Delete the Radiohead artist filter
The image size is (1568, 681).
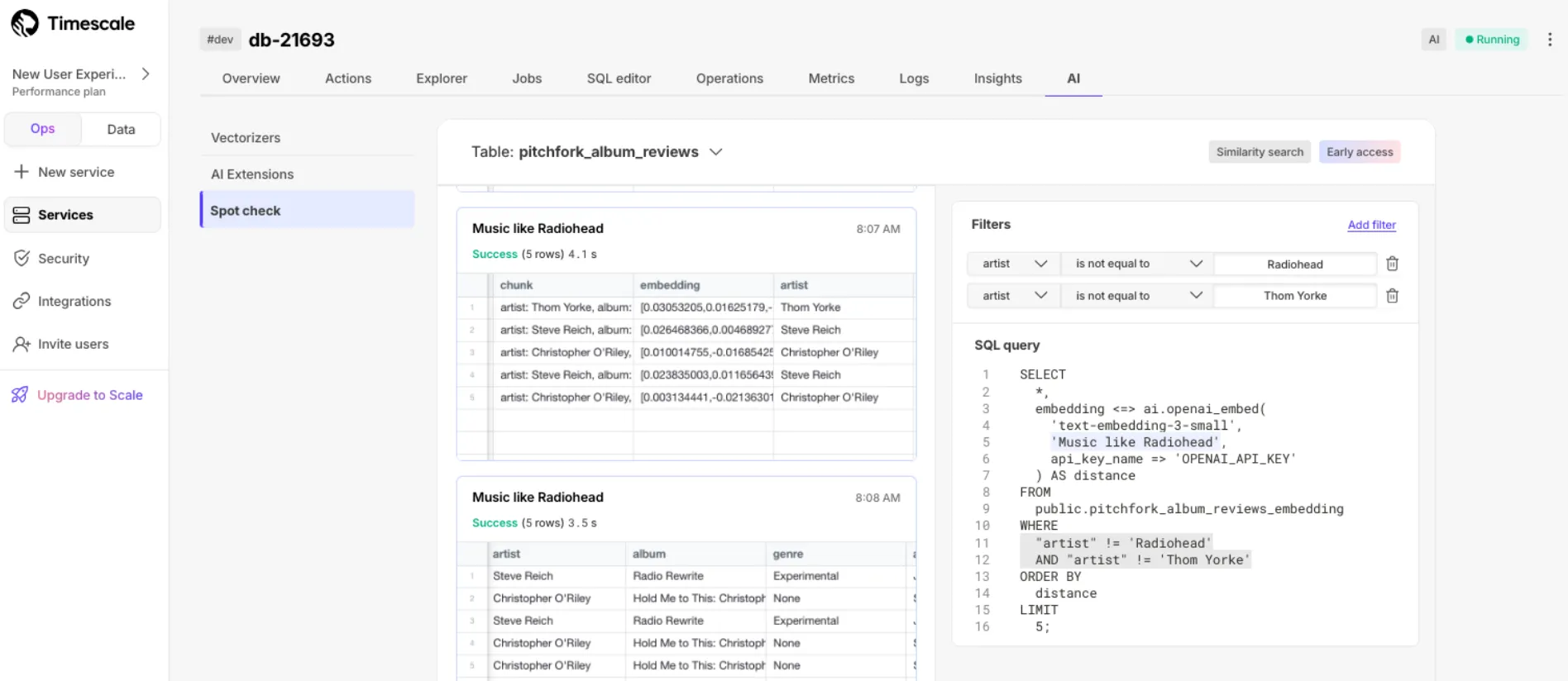(x=1392, y=264)
